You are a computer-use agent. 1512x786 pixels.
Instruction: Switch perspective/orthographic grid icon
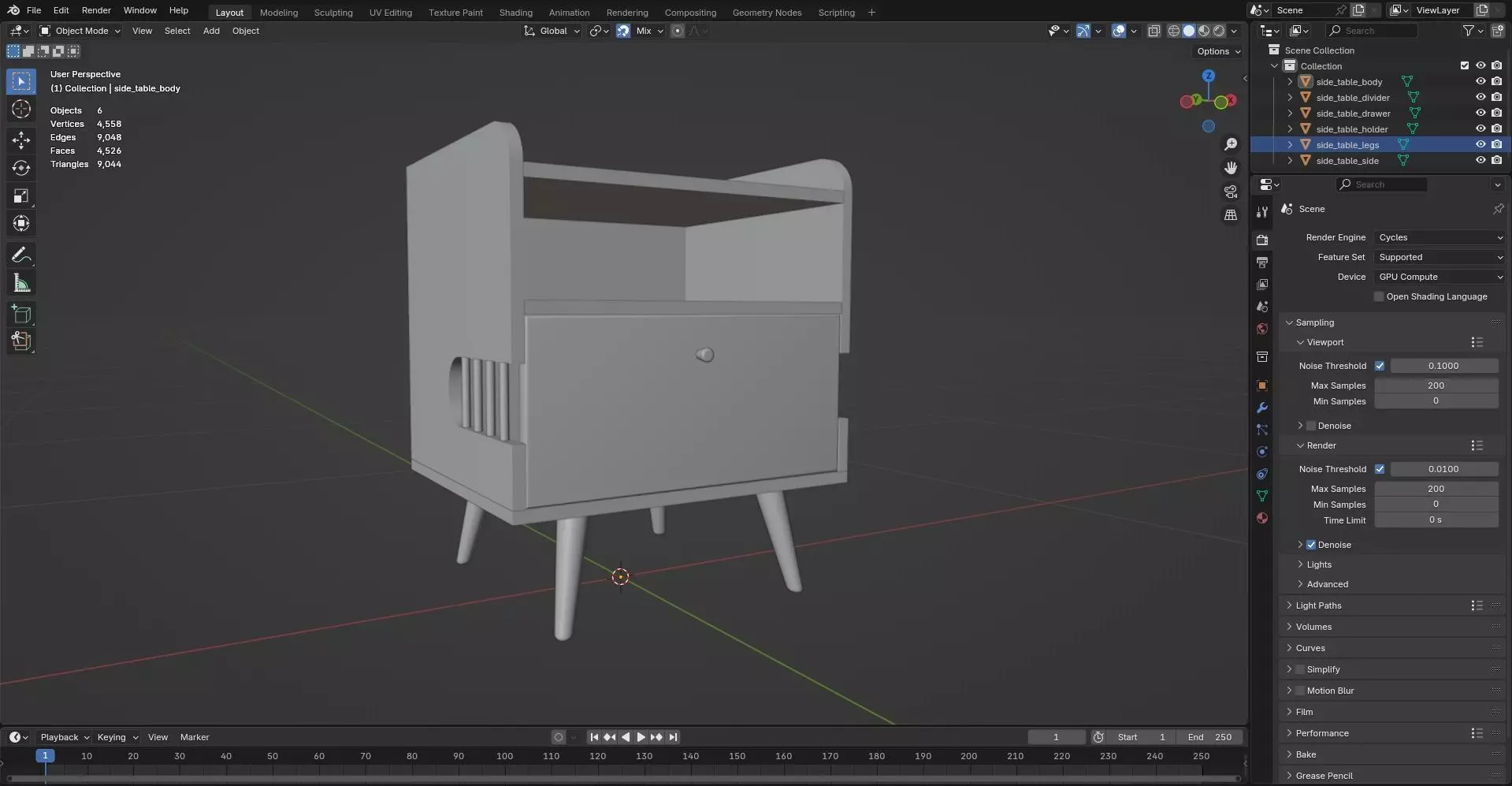click(1231, 215)
